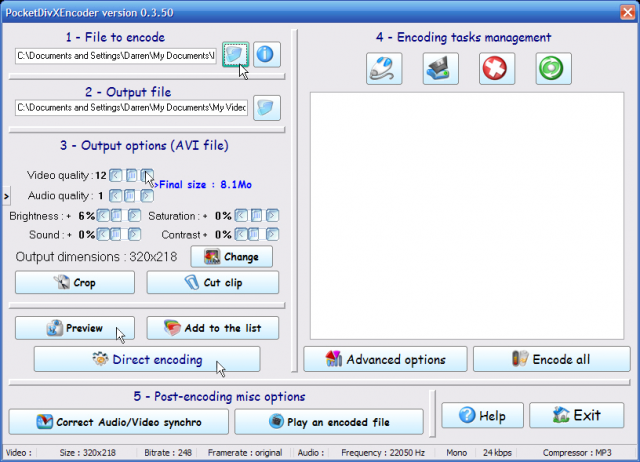The width and height of the screenshot is (640, 462).
Task: Lower sound level with left arrow
Action: [x=103, y=234]
